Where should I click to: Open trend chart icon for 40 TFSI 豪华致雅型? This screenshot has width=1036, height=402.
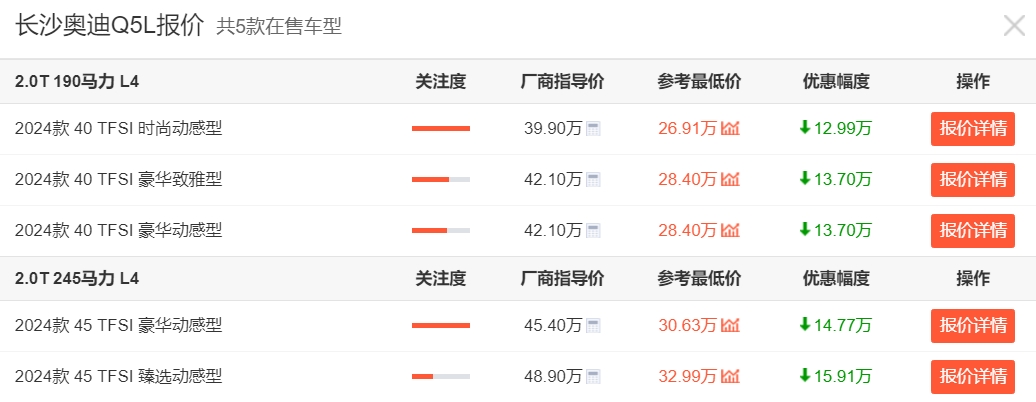730,179
